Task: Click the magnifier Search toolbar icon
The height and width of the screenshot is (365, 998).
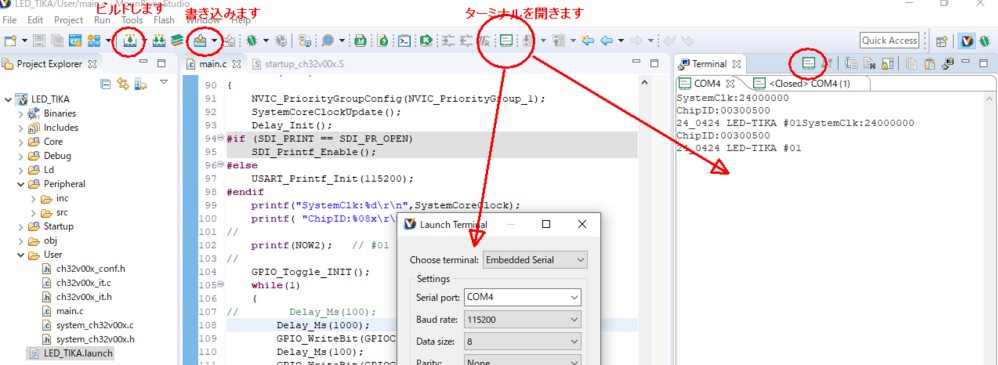Action: [328, 41]
